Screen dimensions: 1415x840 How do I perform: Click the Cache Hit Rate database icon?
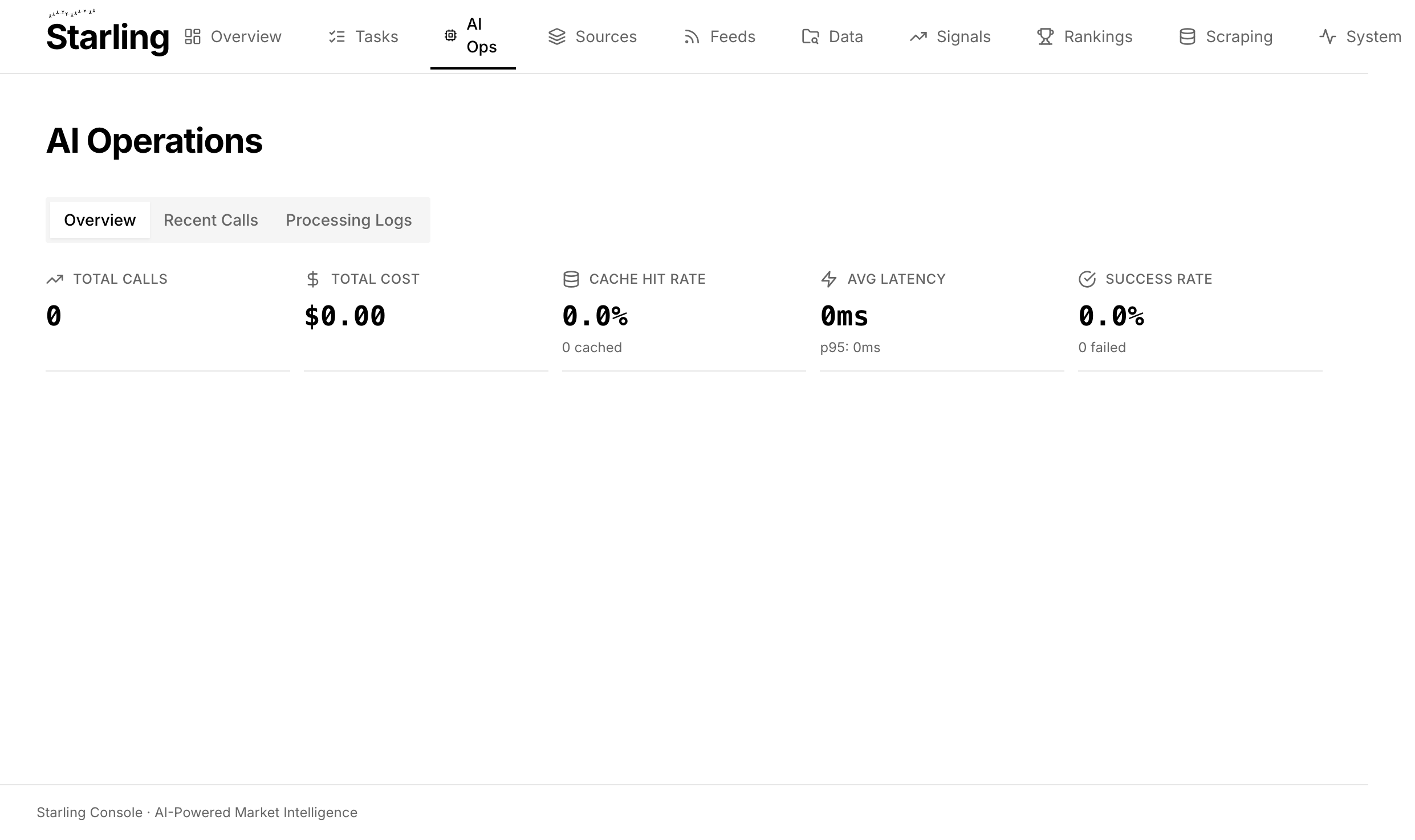(571, 279)
